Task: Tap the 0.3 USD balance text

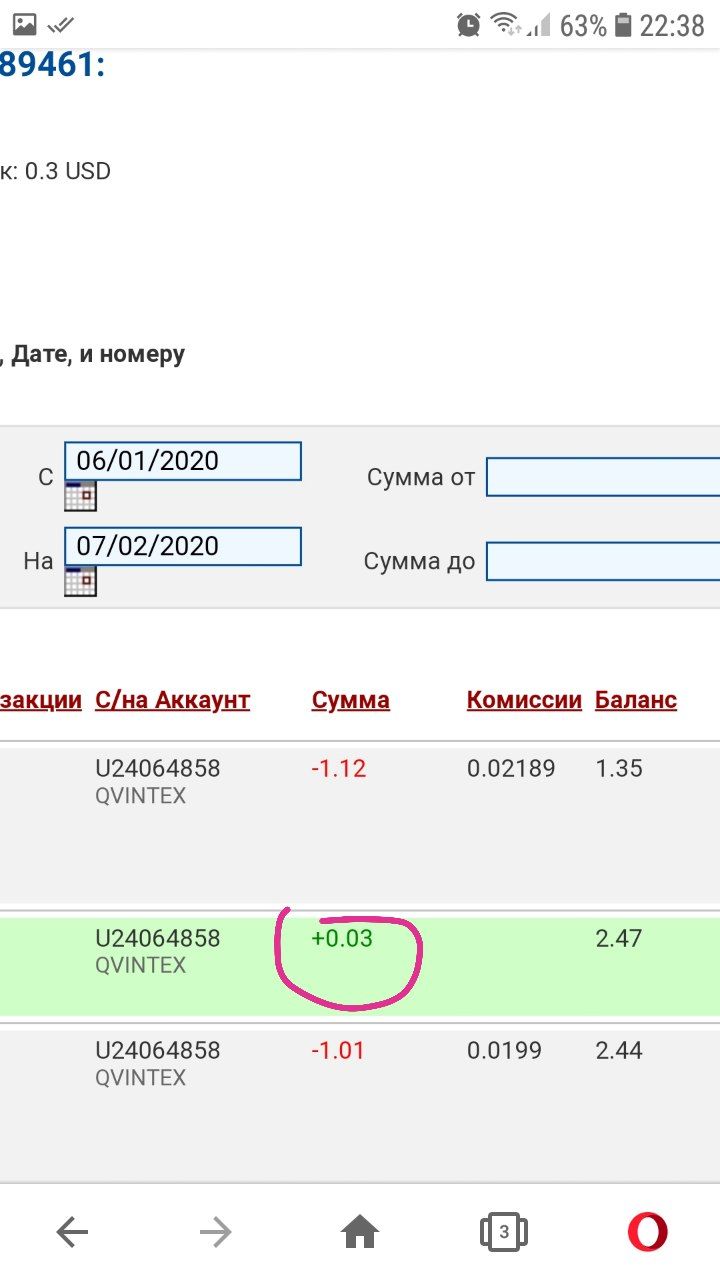Action: click(x=68, y=171)
